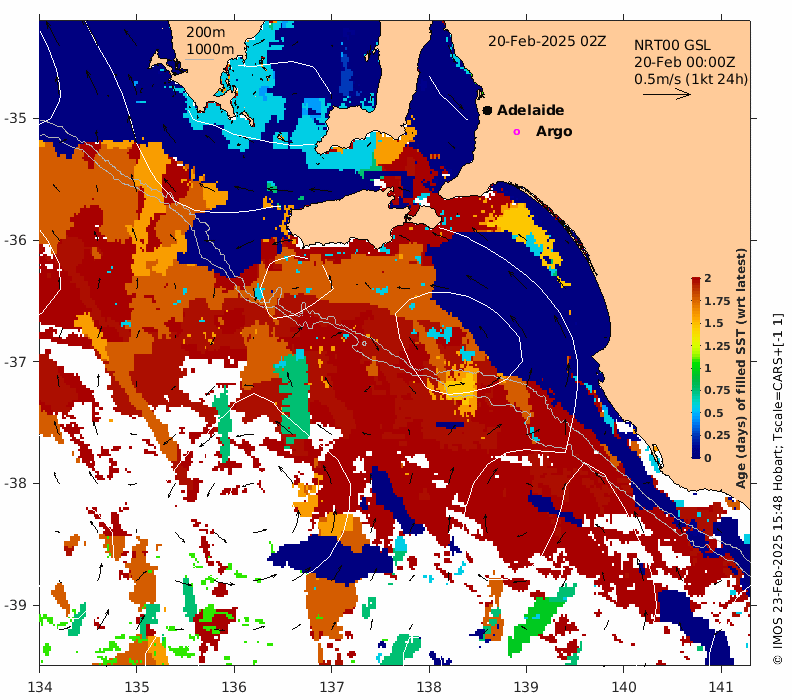Click the colorbar tick label 2
Screen dimensions: 792x700
708,278
